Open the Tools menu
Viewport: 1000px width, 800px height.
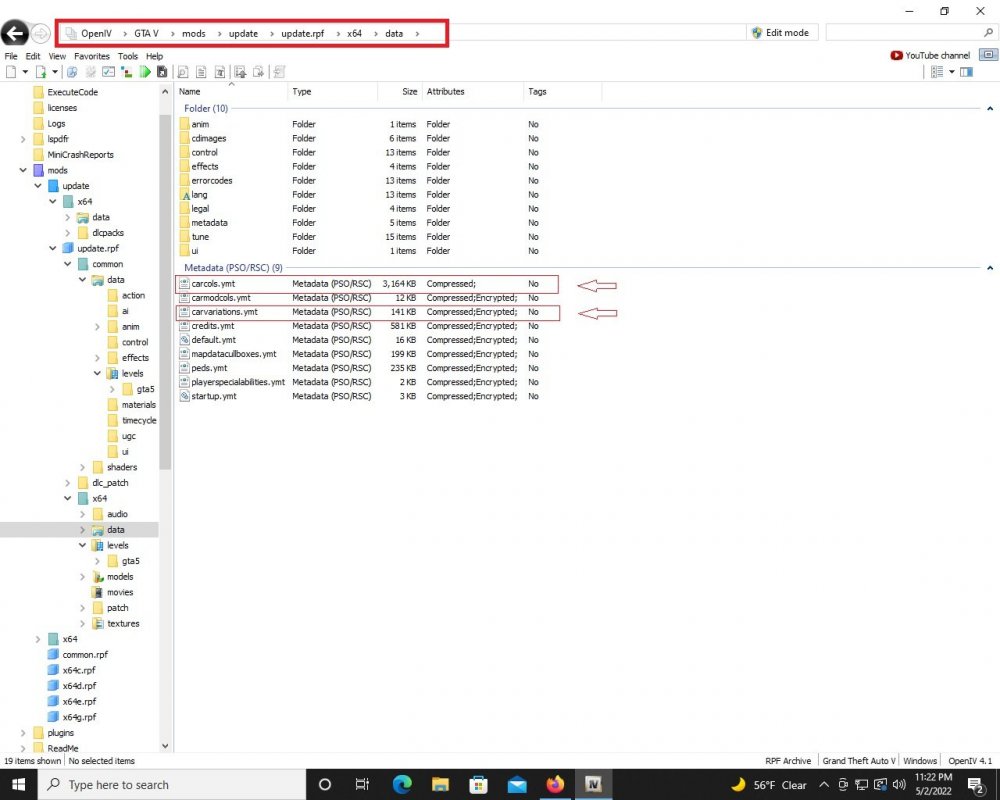pos(128,57)
